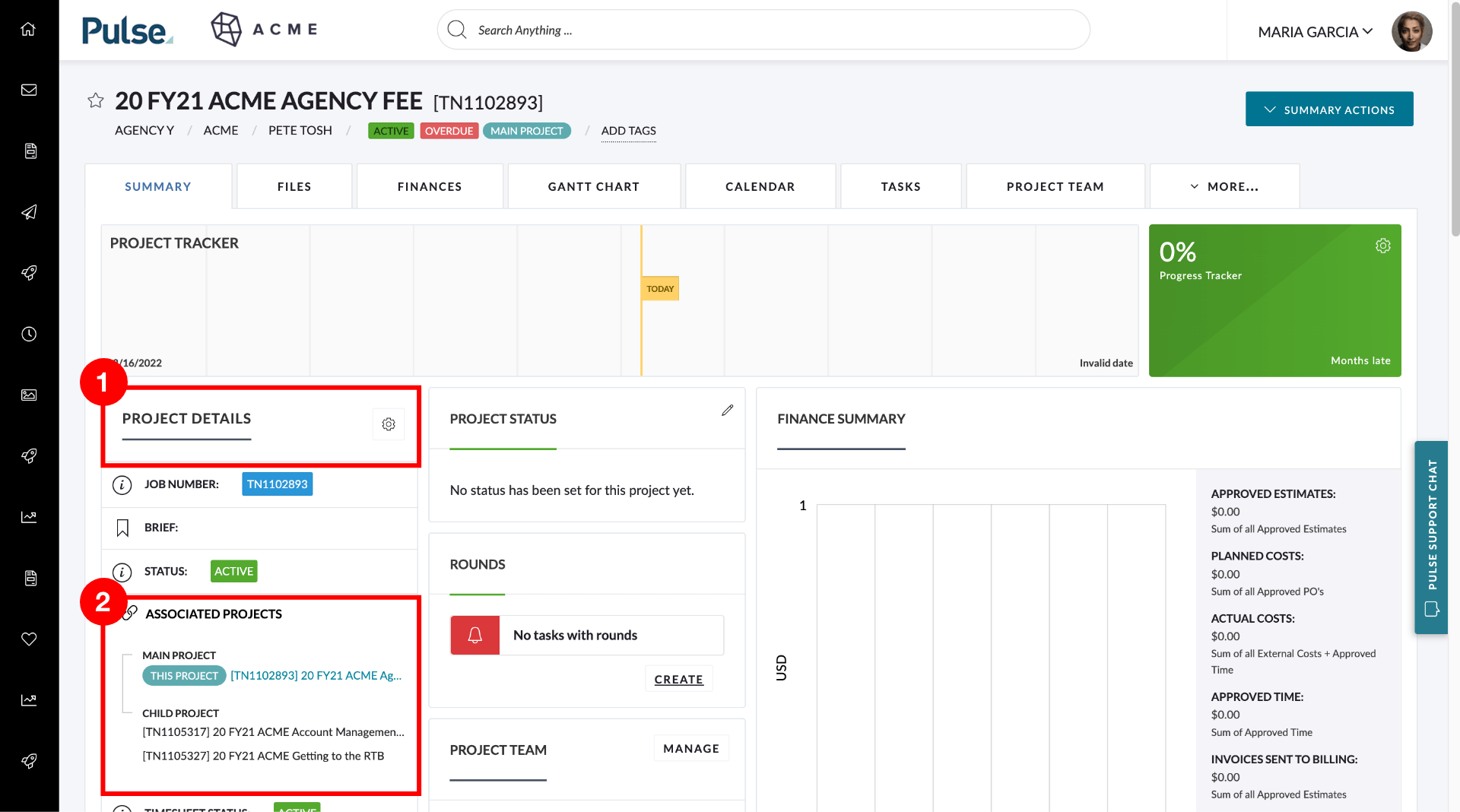Open child project TN1105317 Account Management
The height and width of the screenshot is (812, 1460).
[x=274, y=732]
